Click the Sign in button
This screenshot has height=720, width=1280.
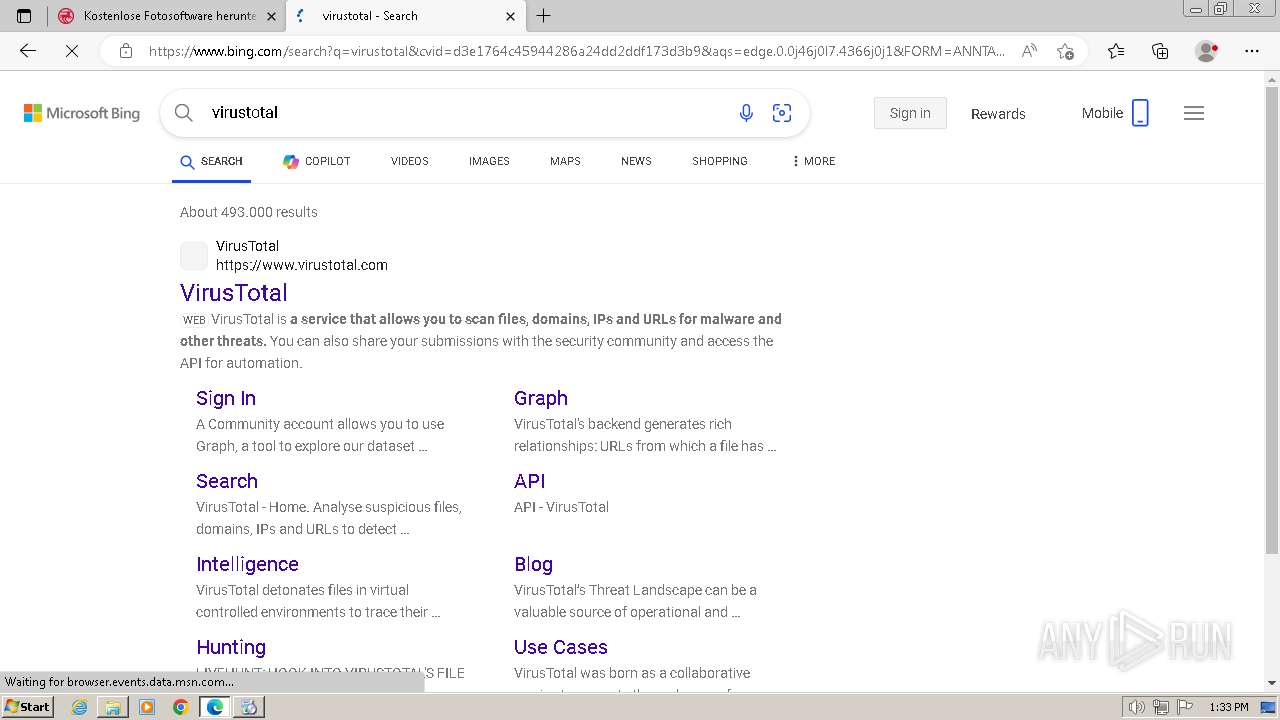(x=910, y=113)
